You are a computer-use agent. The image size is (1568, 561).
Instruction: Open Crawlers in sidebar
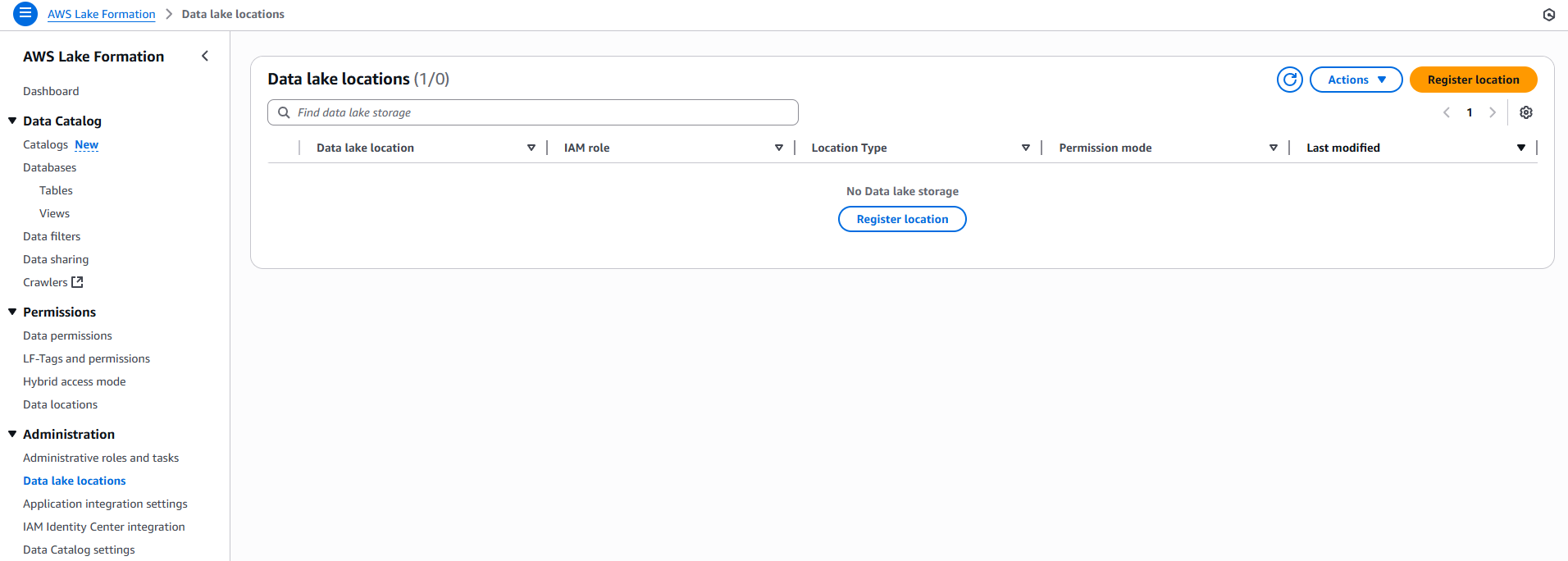click(45, 282)
